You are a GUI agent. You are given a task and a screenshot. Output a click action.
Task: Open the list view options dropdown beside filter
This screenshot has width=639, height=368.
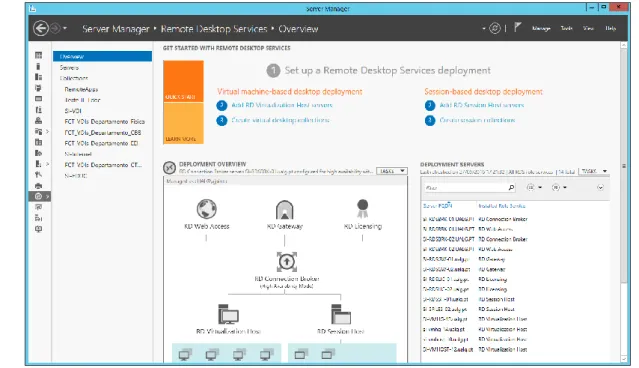[x=534, y=187]
